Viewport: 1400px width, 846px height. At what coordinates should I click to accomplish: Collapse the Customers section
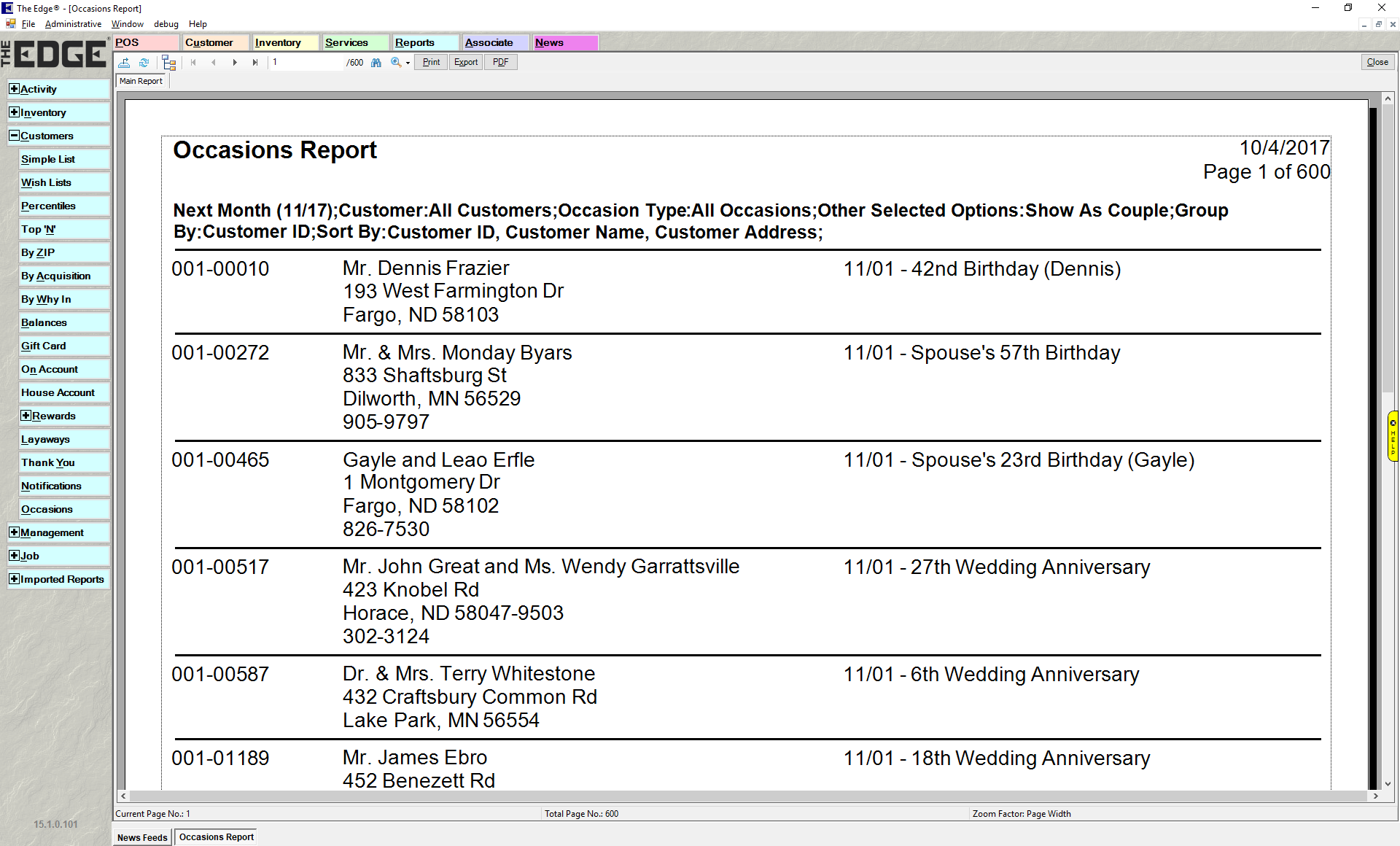pyautogui.click(x=14, y=136)
